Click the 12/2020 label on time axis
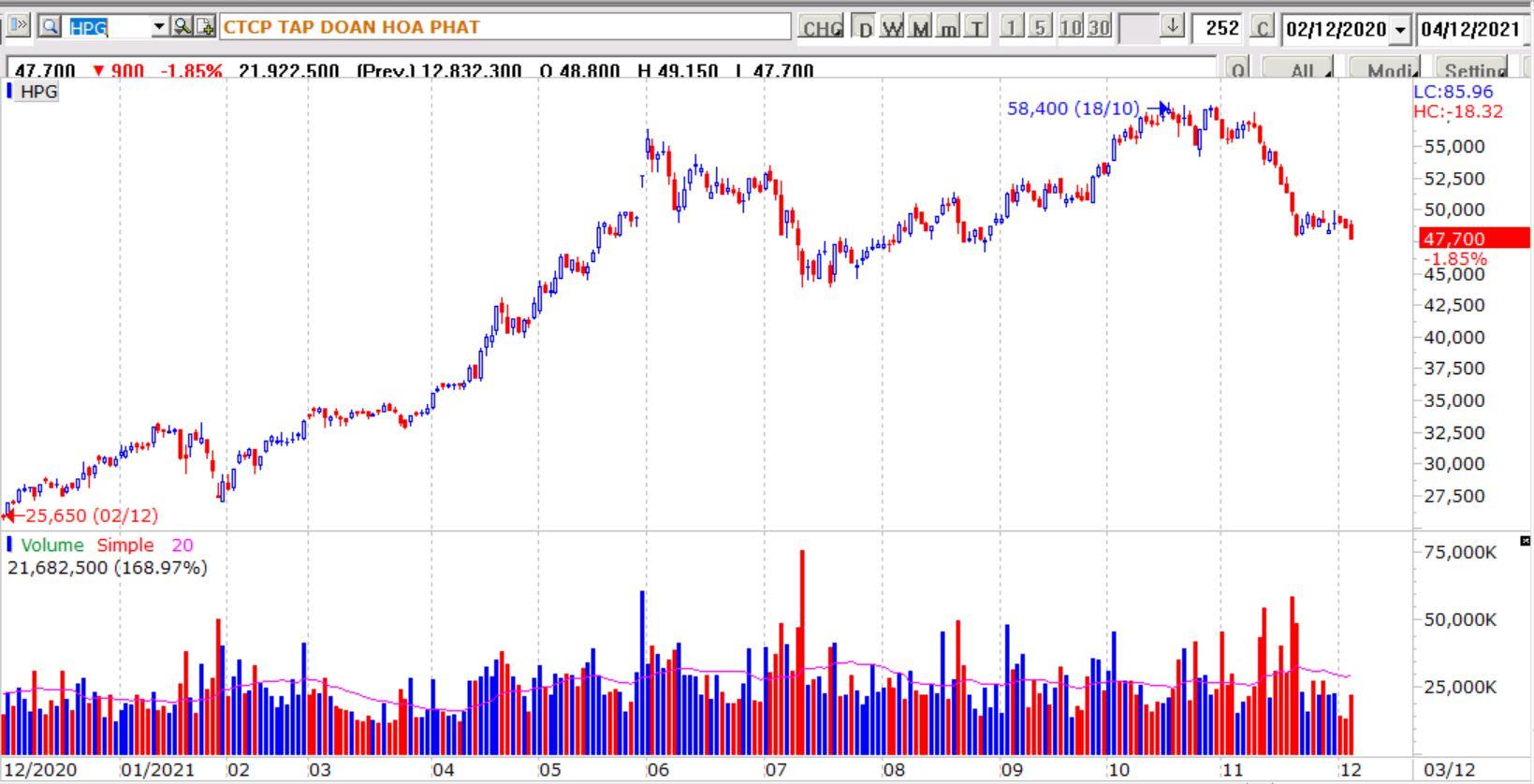Image resolution: width=1534 pixels, height=784 pixels. (40, 770)
